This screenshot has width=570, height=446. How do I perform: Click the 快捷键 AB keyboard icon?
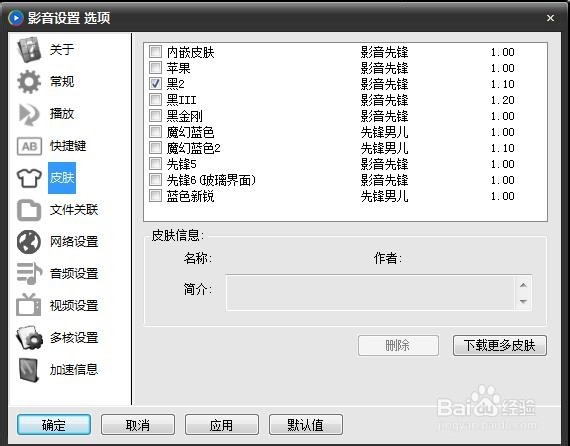coord(29,146)
